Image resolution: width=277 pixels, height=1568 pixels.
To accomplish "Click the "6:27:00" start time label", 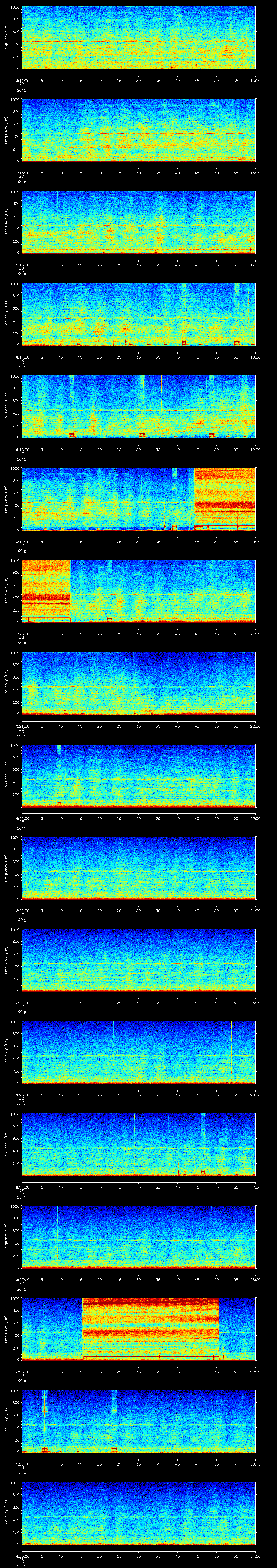I will [x=22, y=1279].
